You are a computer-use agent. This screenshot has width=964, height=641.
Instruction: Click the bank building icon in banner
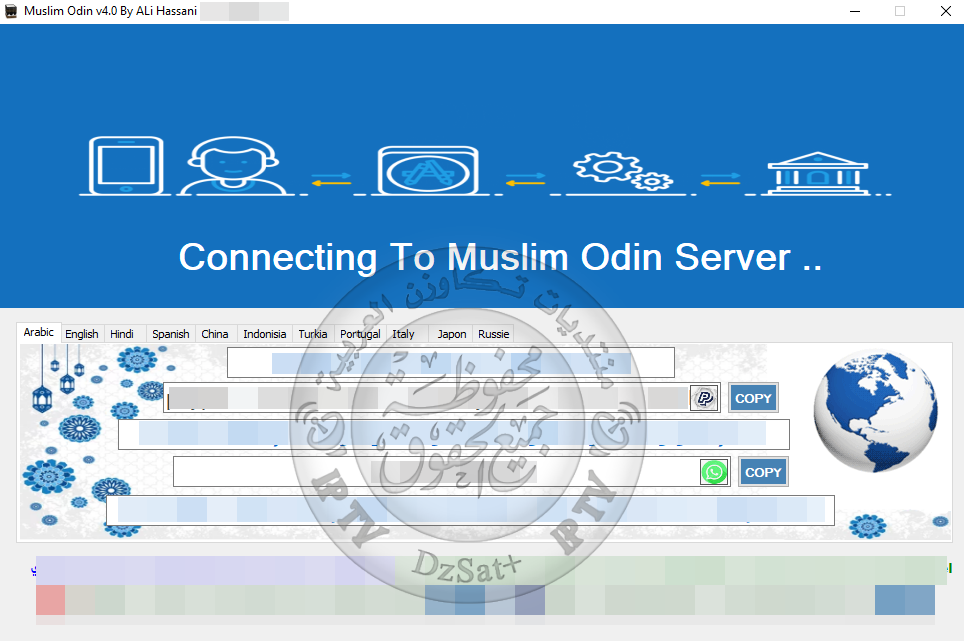point(817,173)
